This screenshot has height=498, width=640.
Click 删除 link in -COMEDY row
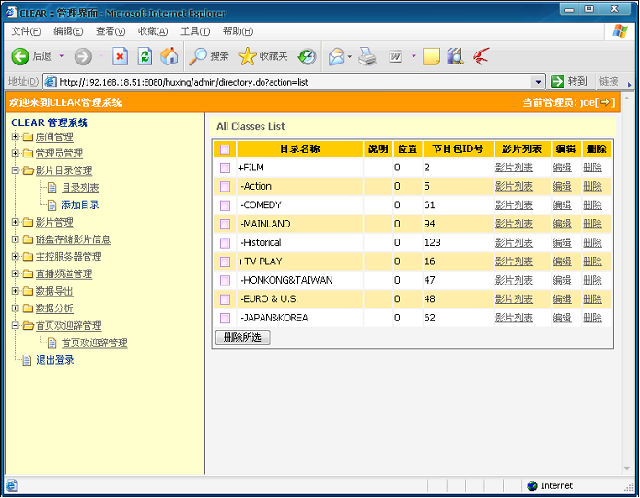coord(592,205)
